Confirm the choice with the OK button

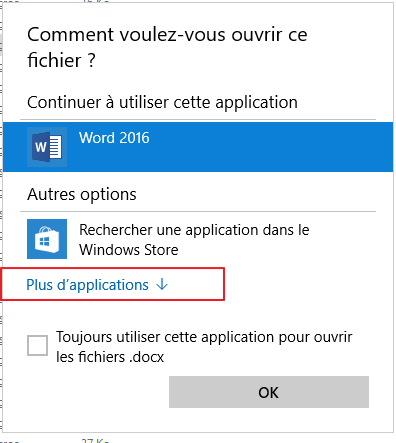click(269, 392)
